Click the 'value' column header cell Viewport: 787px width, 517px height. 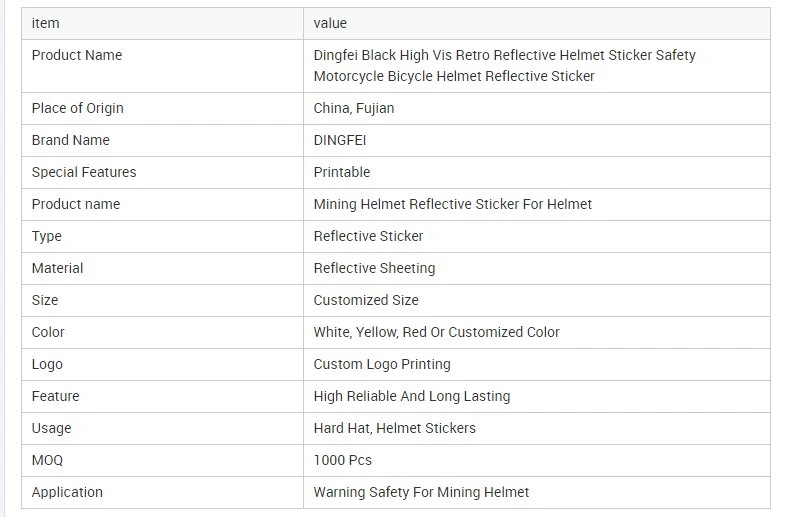click(537, 23)
